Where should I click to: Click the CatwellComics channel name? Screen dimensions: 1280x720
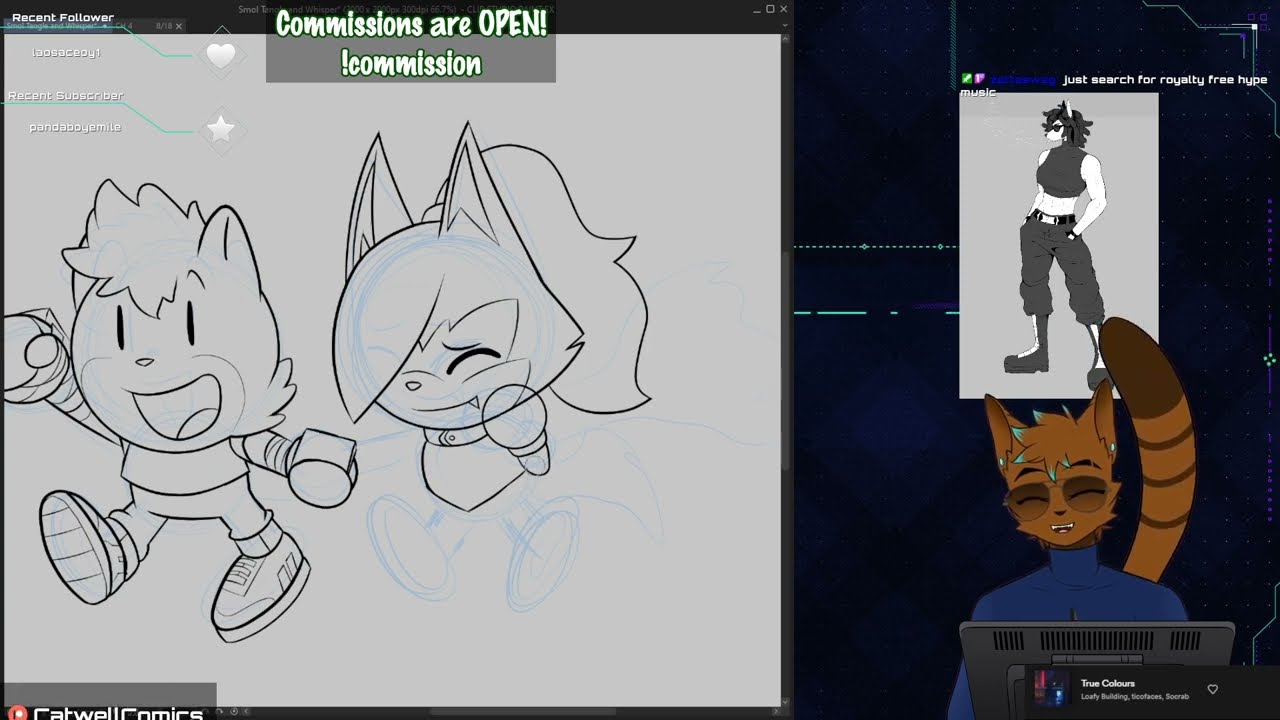pyautogui.click(x=118, y=713)
